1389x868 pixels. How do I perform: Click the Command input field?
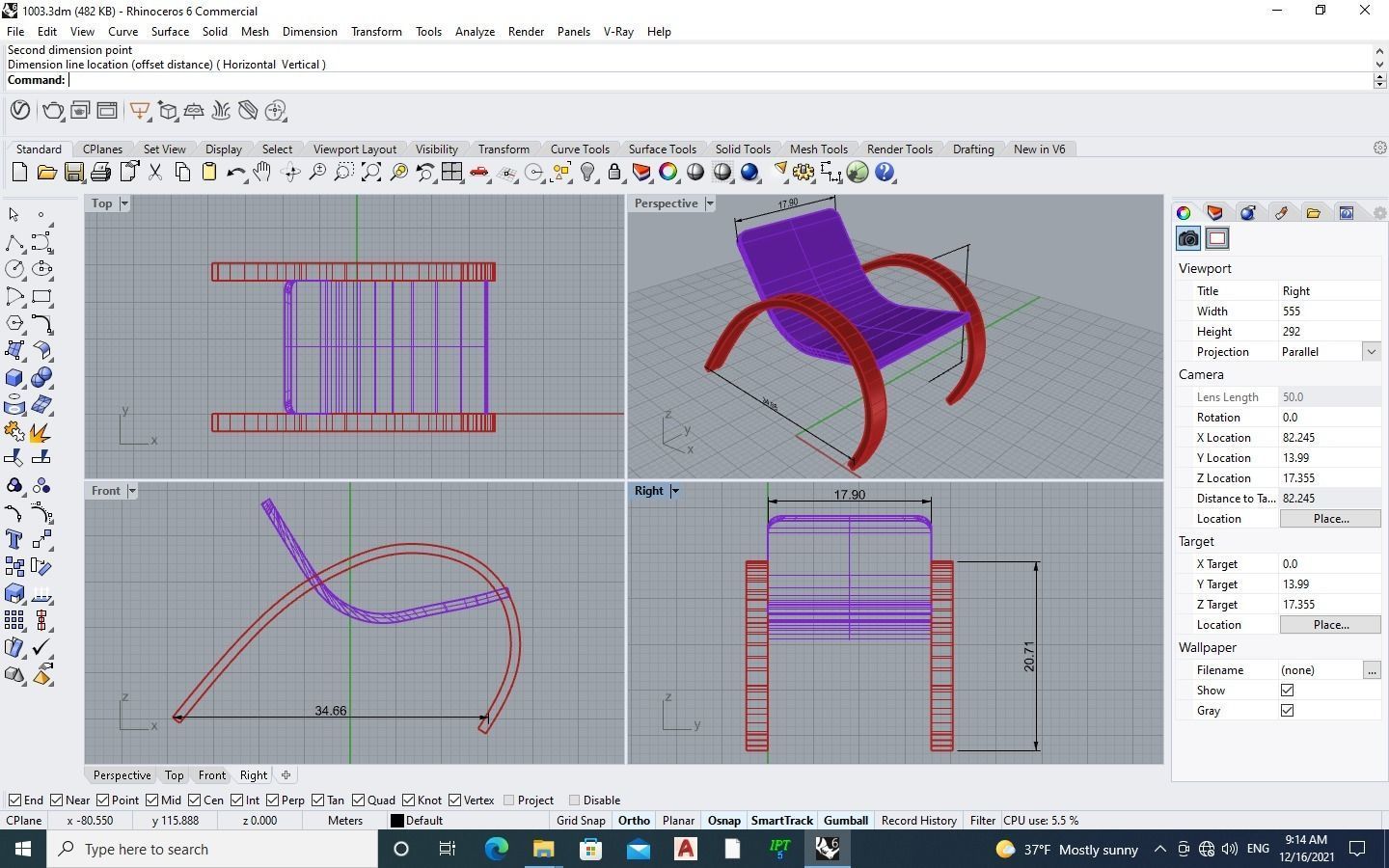coord(719,80)
